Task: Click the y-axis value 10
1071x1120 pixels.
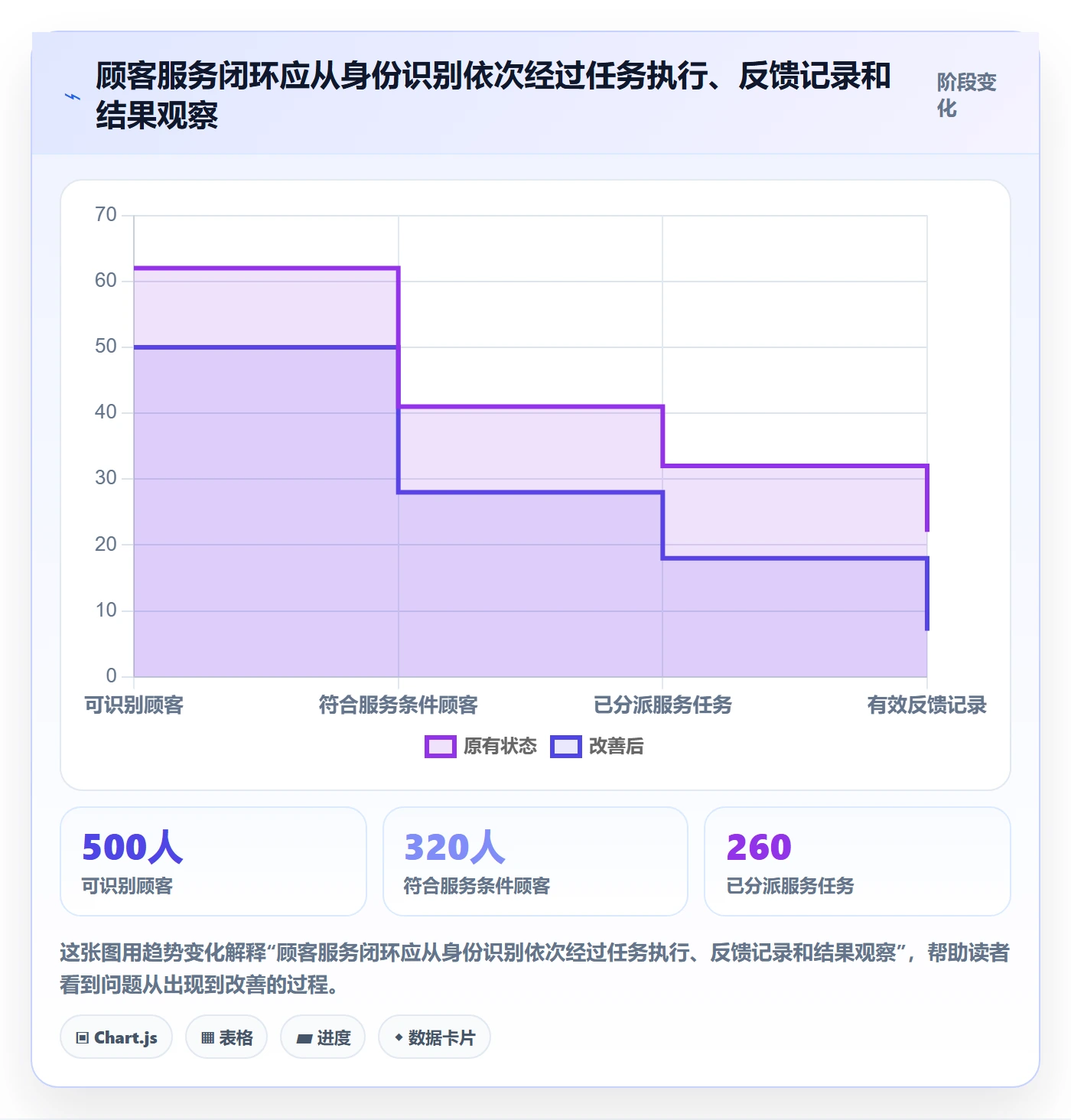Action: tap(106, 610)
